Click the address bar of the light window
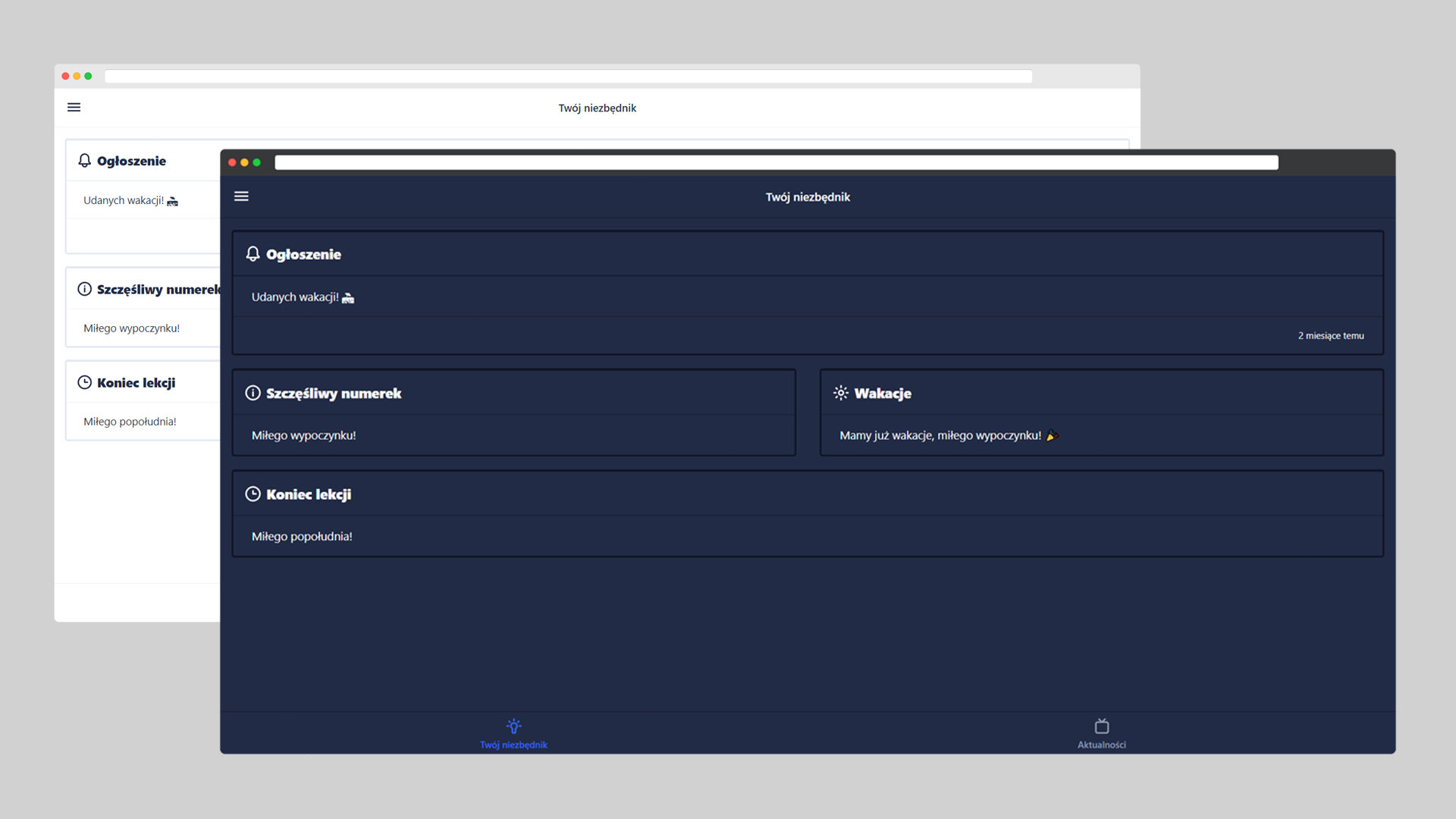The height and width of the screenshot is (819, 1456). pos(569,77)
